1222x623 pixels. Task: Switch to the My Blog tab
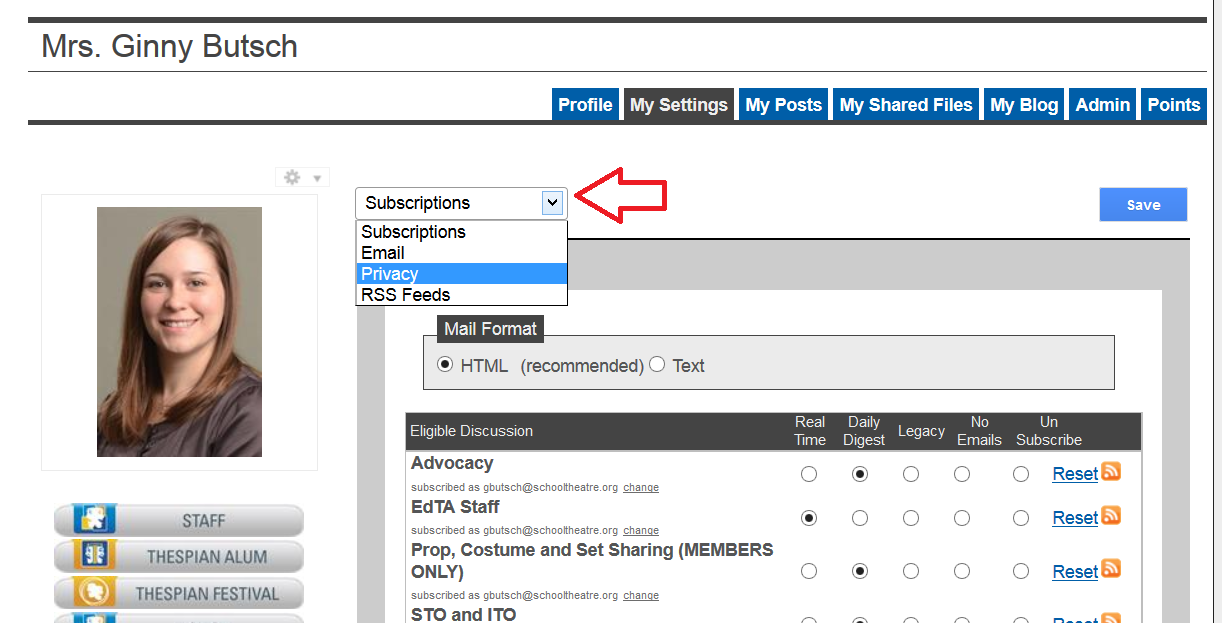[1024, 105]
